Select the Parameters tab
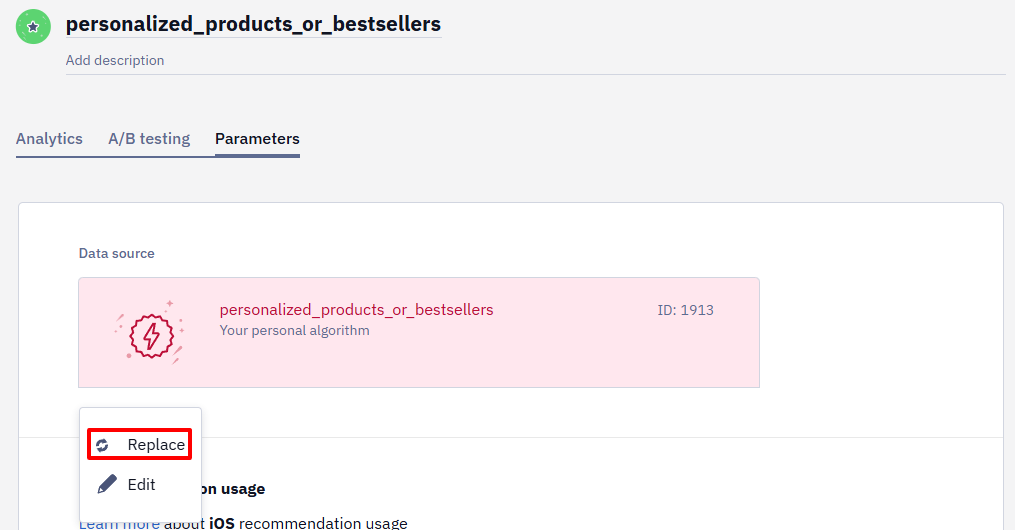Screen dimensions: 1015x530 (x=257, y=138)
